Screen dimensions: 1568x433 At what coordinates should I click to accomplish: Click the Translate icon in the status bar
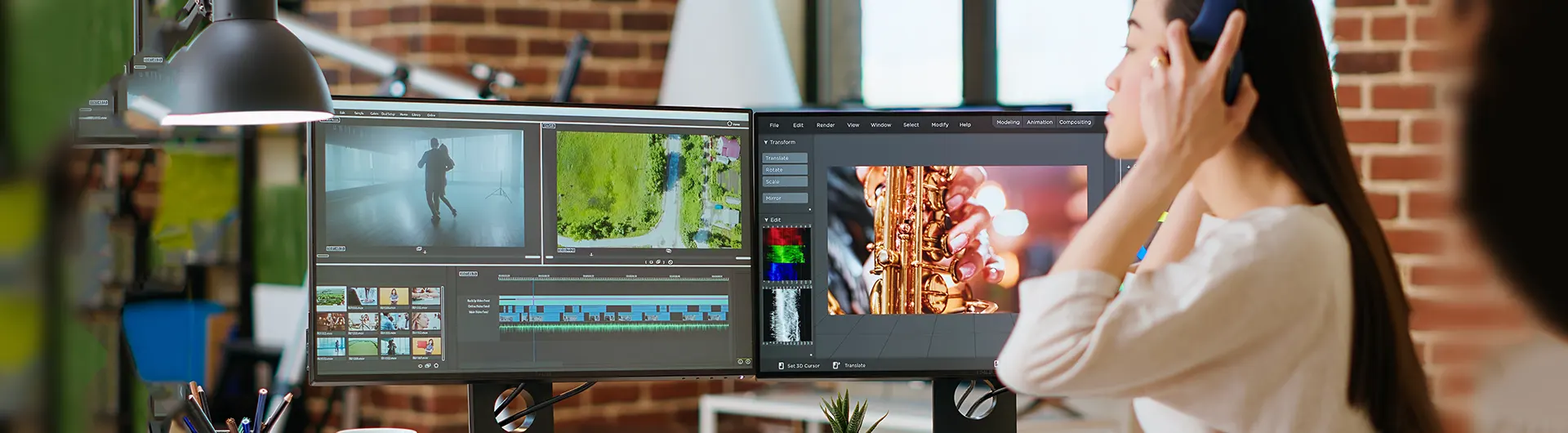836,365
